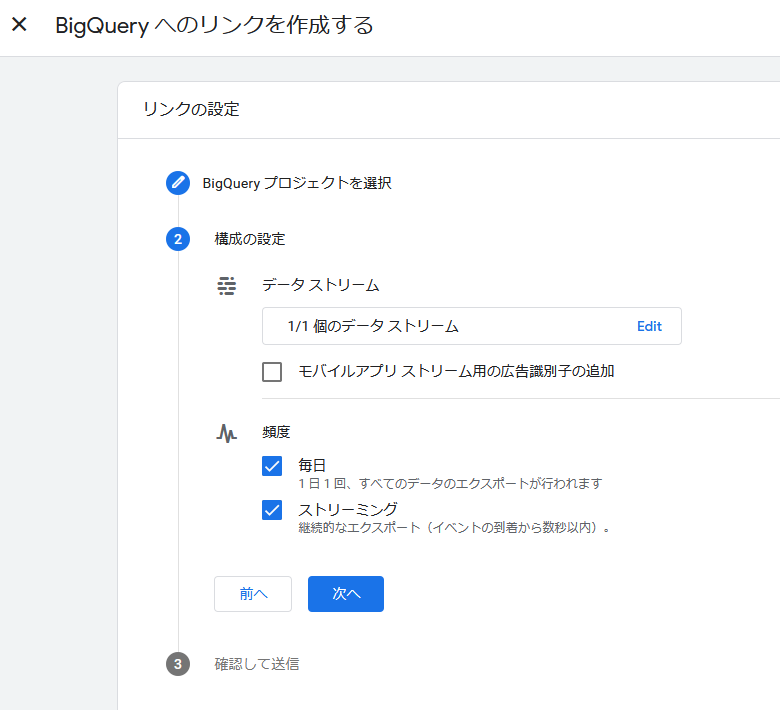Edit the selected data streams
This screenshot has width=780, height=710.
point(649,326)
